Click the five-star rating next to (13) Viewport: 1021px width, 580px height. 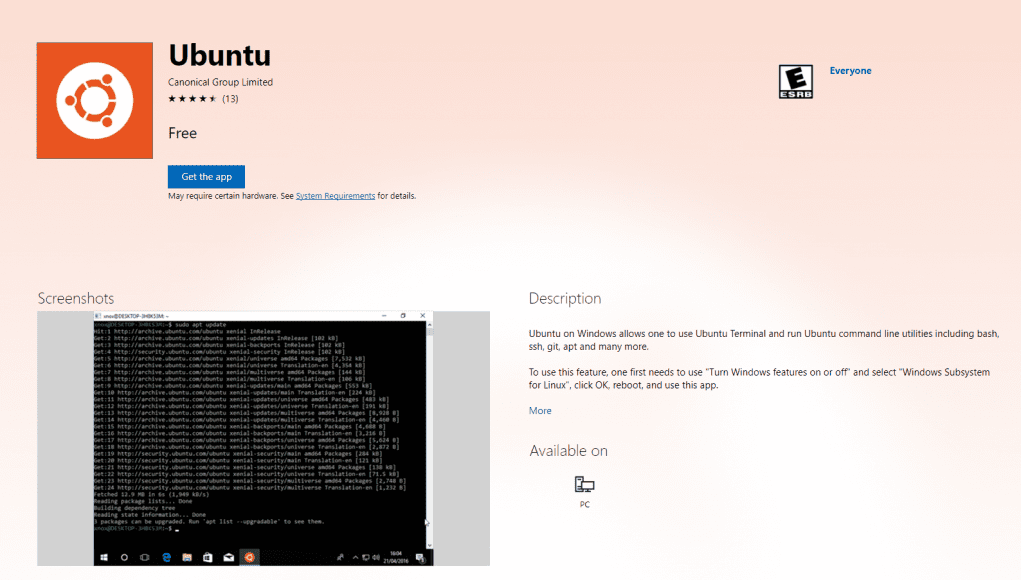tap(193, 99)
